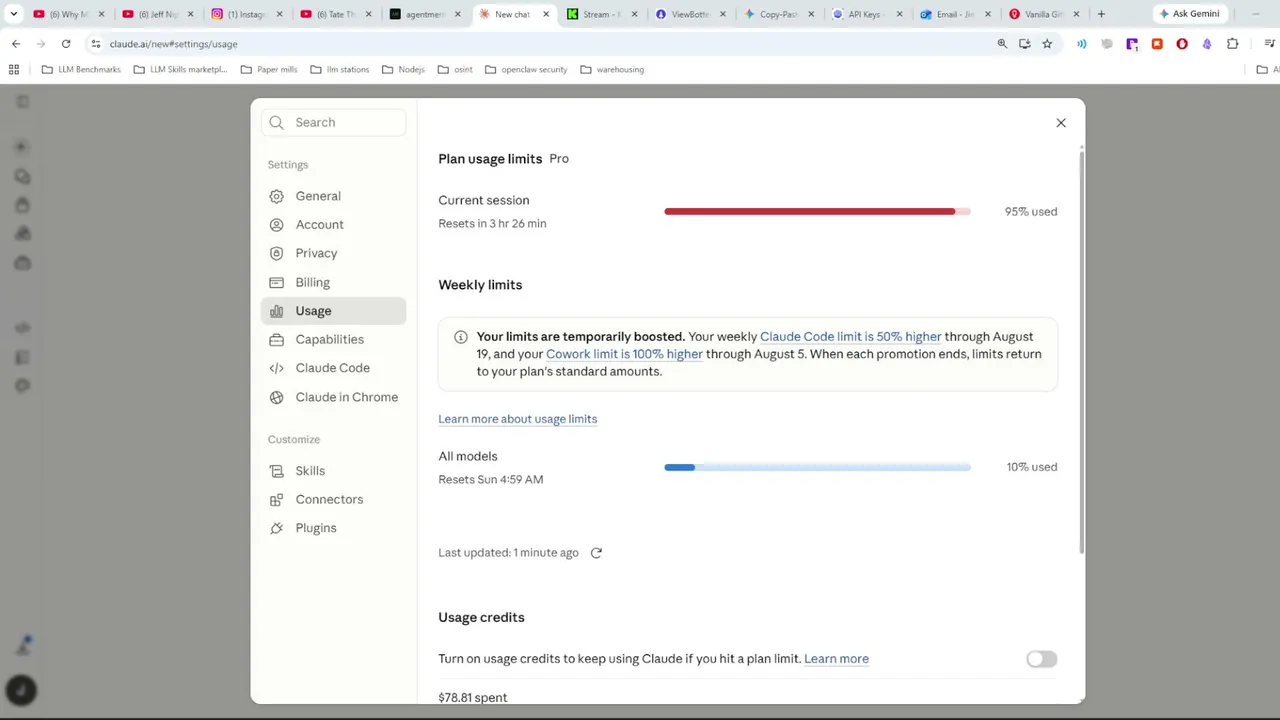Switch to the Instagram tab
Image resolution: width=1280 pixels, height=720 pixels.
(x=246, y=14)
